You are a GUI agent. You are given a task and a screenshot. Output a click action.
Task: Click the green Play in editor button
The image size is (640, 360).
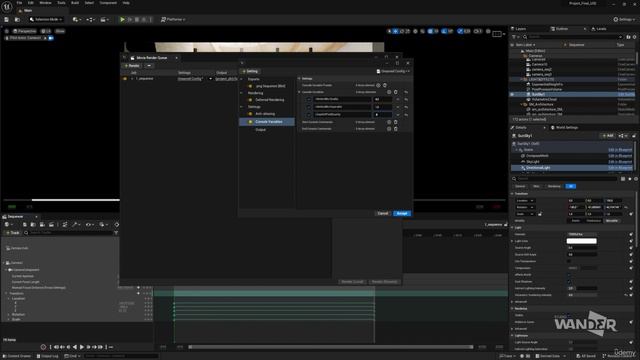point(122,20)
